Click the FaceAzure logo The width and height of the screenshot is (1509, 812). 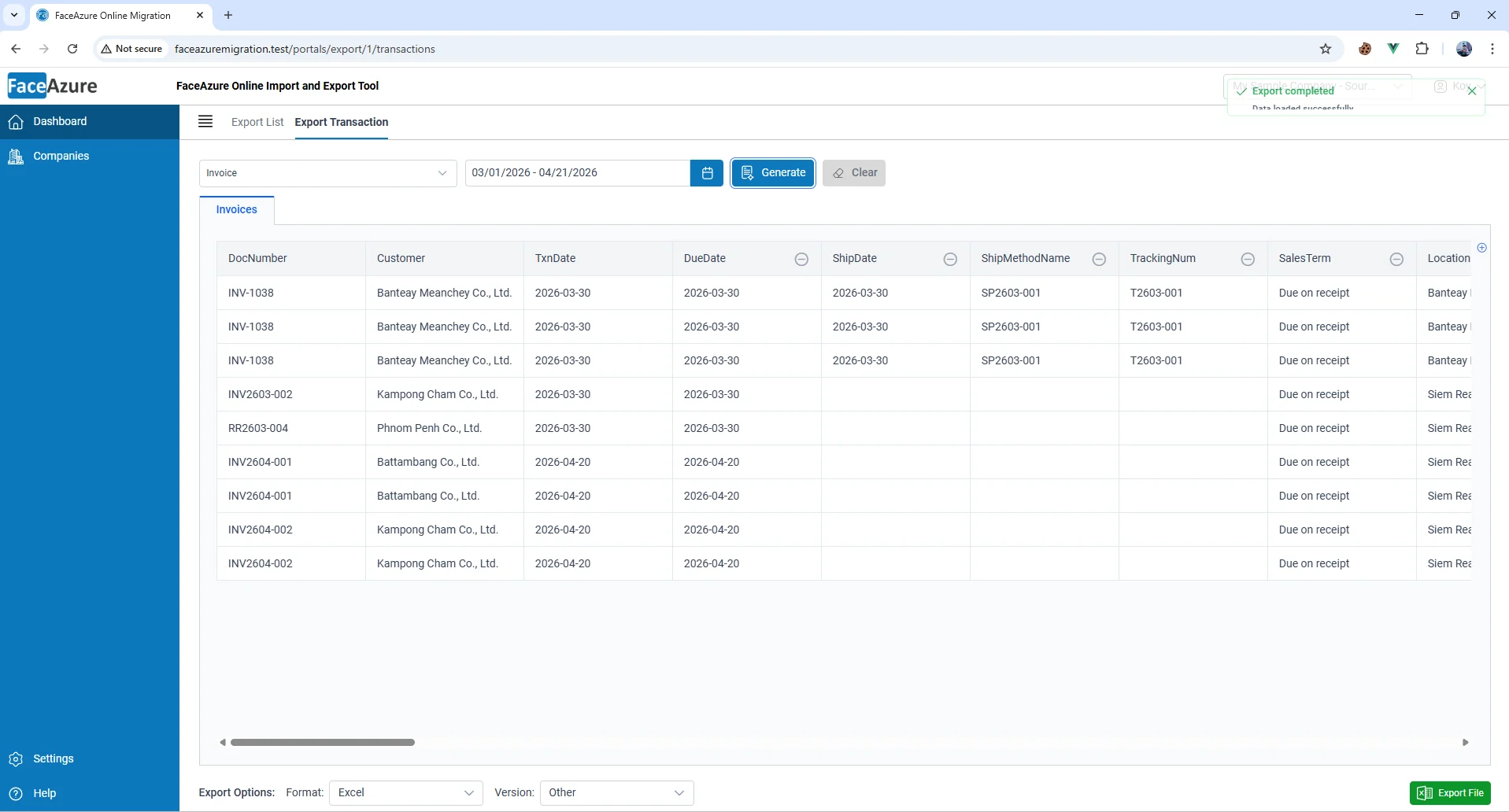click(53, 86)
